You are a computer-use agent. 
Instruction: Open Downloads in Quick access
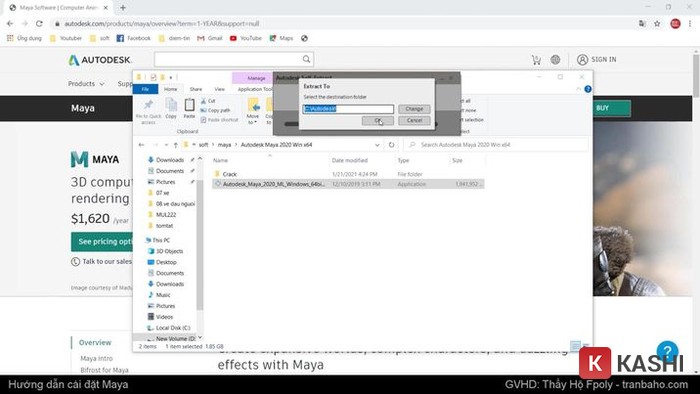pyautogui.click(x=170, y=160)
